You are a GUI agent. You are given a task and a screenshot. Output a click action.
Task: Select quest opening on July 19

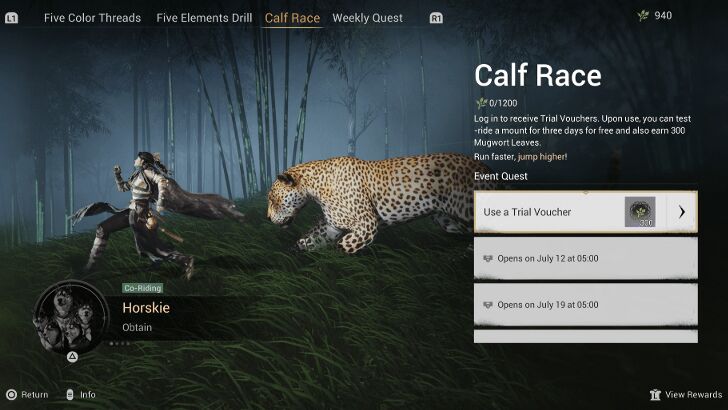click(585, 305)
